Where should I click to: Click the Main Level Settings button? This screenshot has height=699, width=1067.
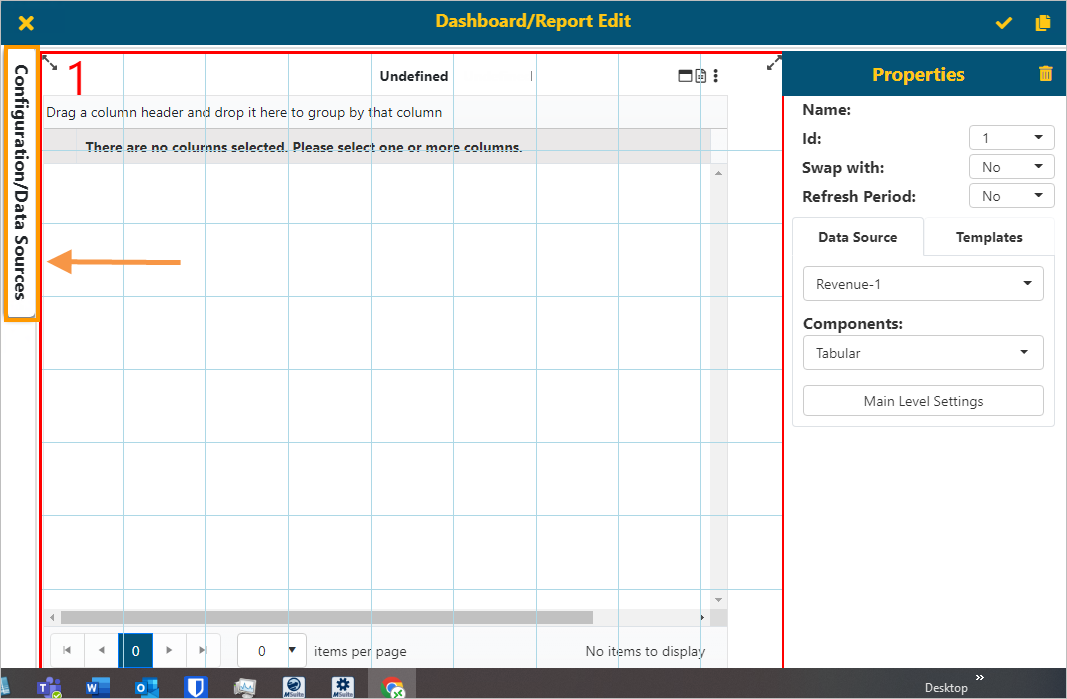(x=922, y=400)
